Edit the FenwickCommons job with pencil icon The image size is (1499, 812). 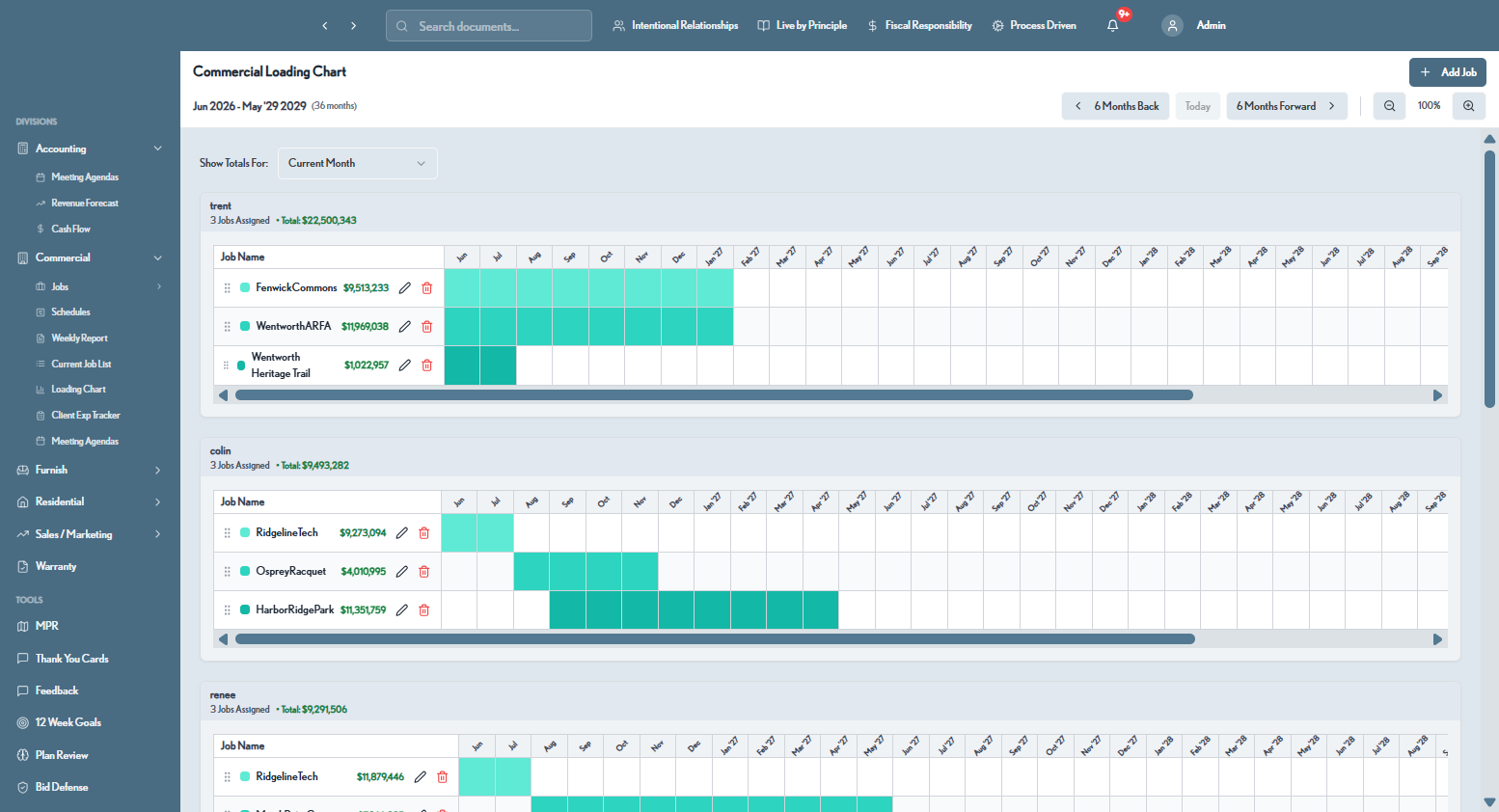coord(405,288)
